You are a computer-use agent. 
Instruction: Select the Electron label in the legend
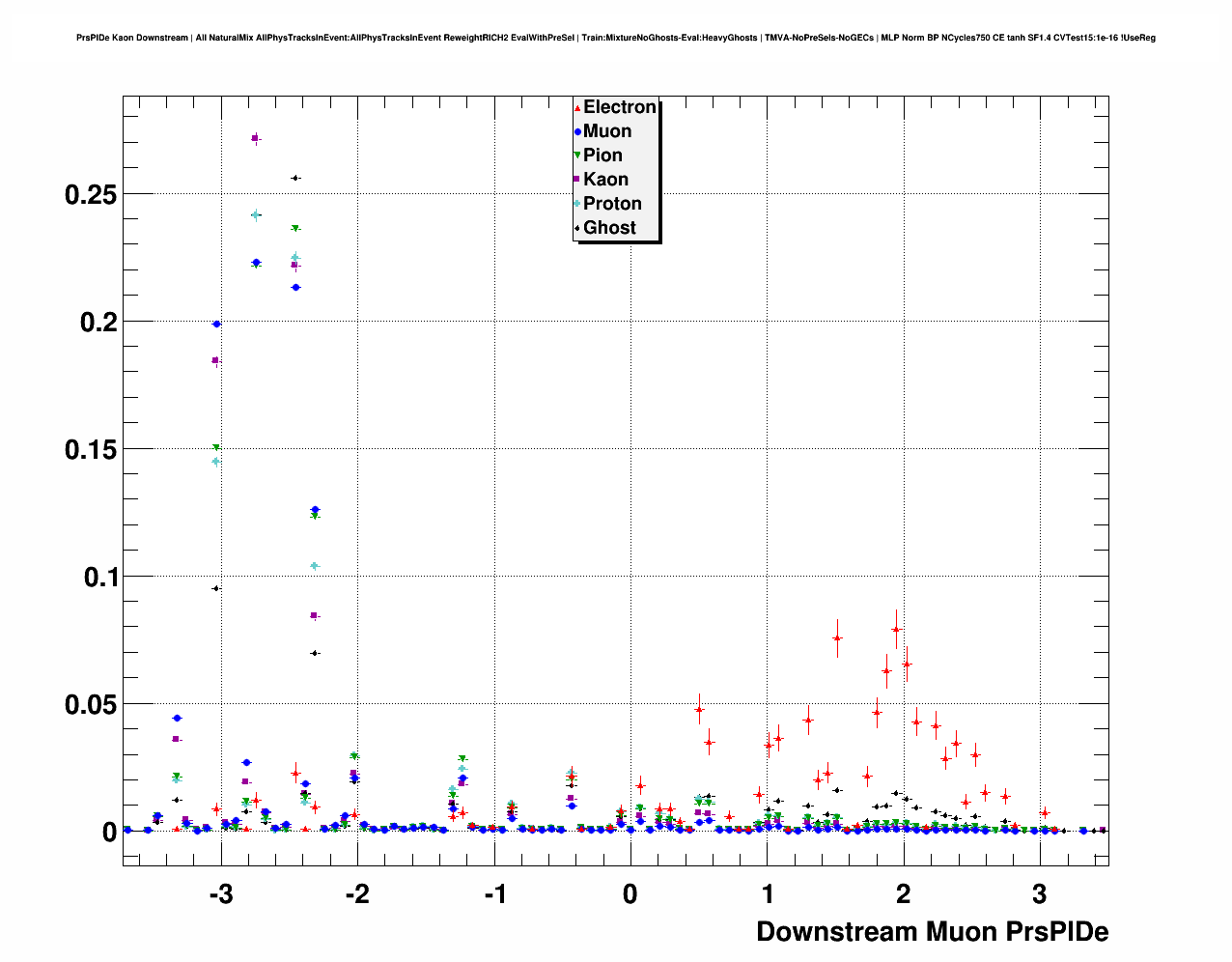point(620,107)
